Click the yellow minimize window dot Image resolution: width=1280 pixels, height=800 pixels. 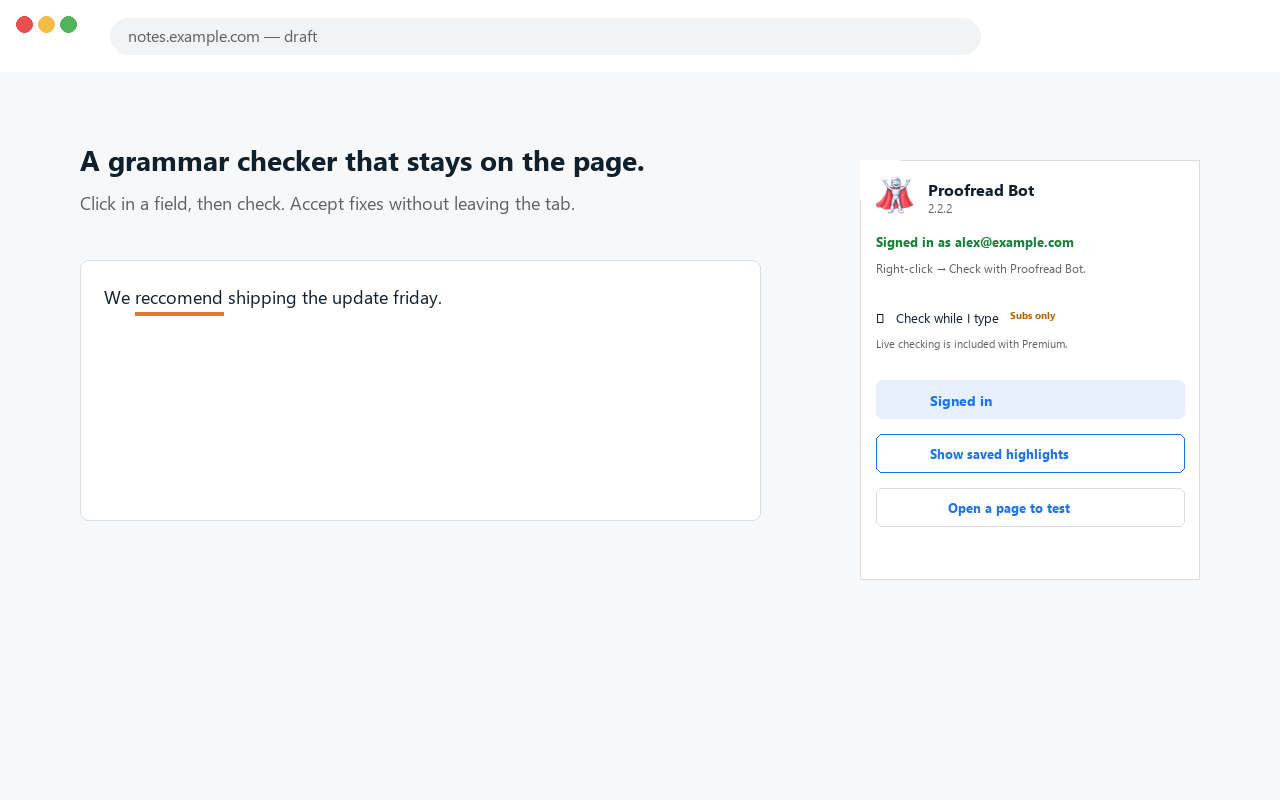(47, 25)
